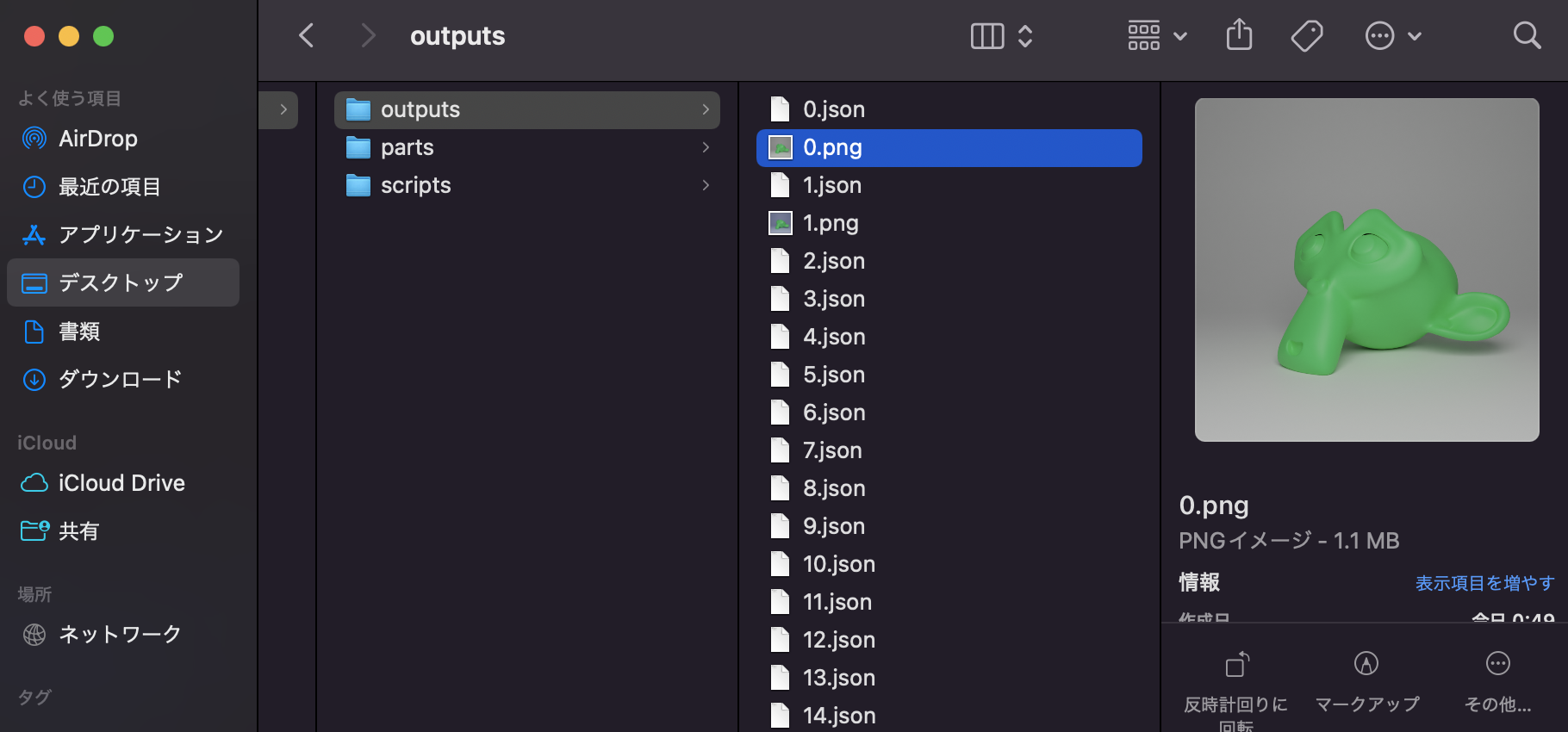Open iCloud Drive in sidebar
This screenshot has width=1568, height=732.
click(x=121, y=483)
